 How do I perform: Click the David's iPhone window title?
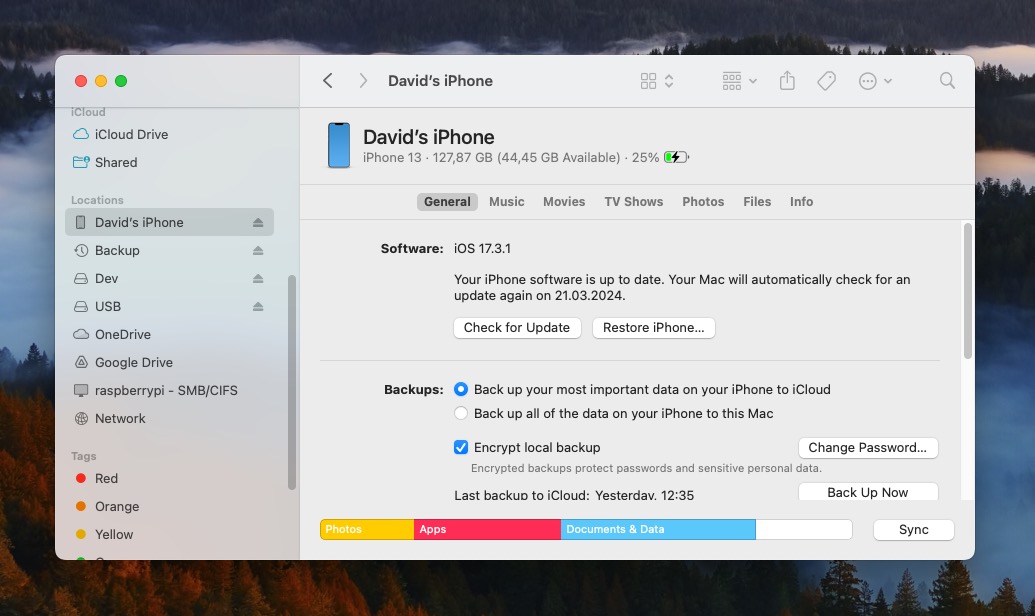[440, 81]
